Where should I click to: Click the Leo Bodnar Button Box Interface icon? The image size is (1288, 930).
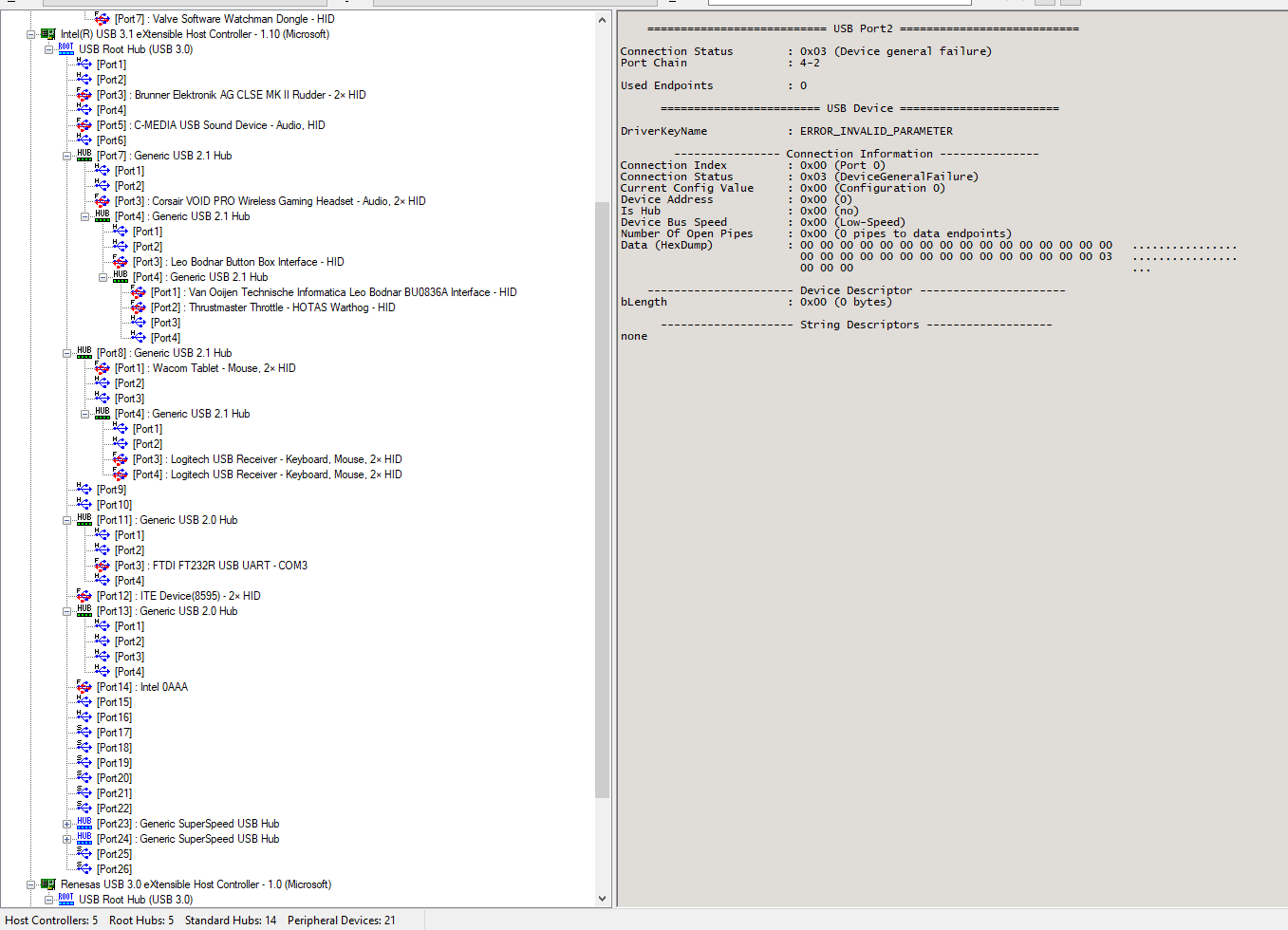120,262
